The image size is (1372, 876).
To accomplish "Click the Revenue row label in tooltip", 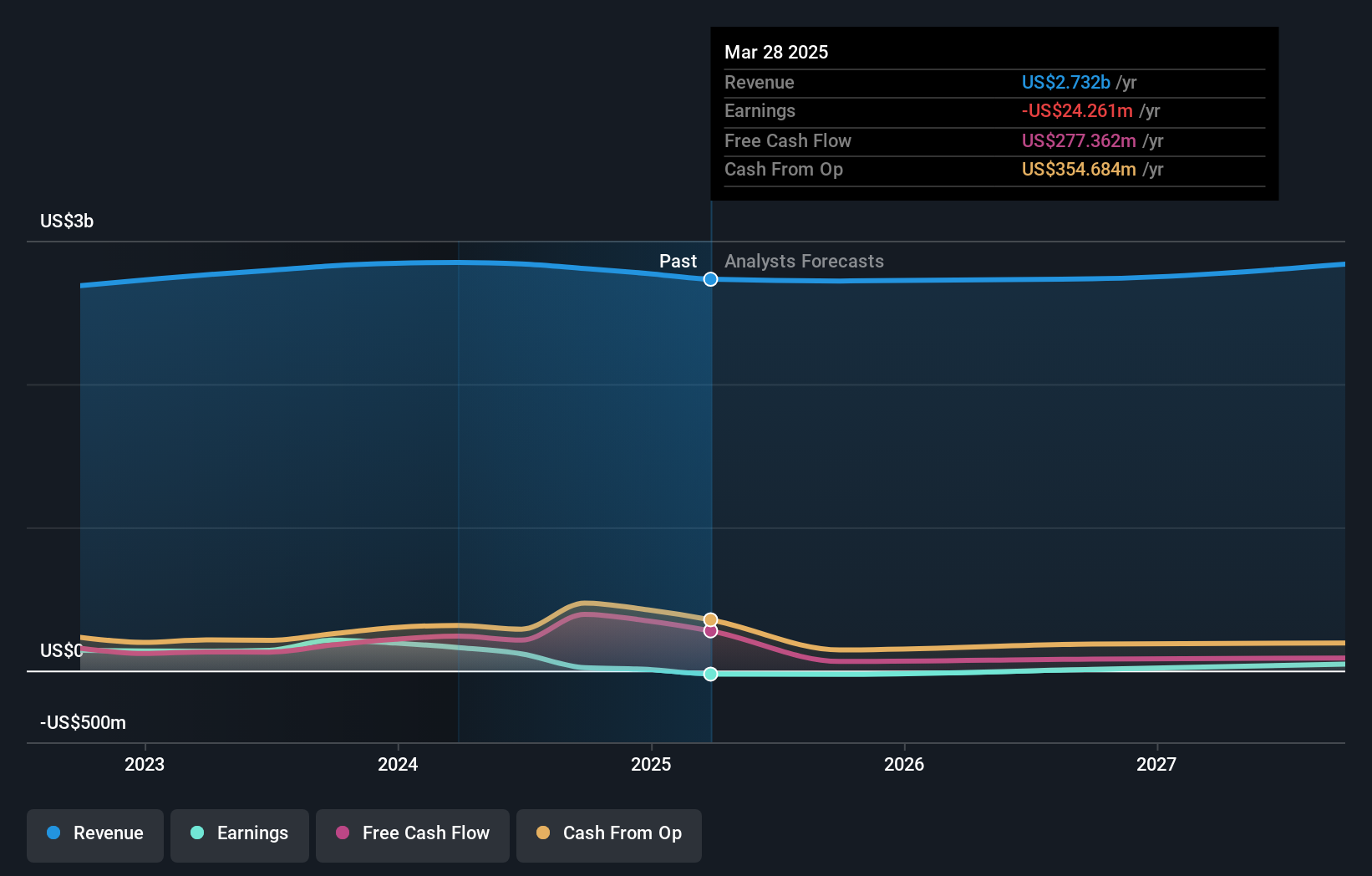I will [759, 82].
